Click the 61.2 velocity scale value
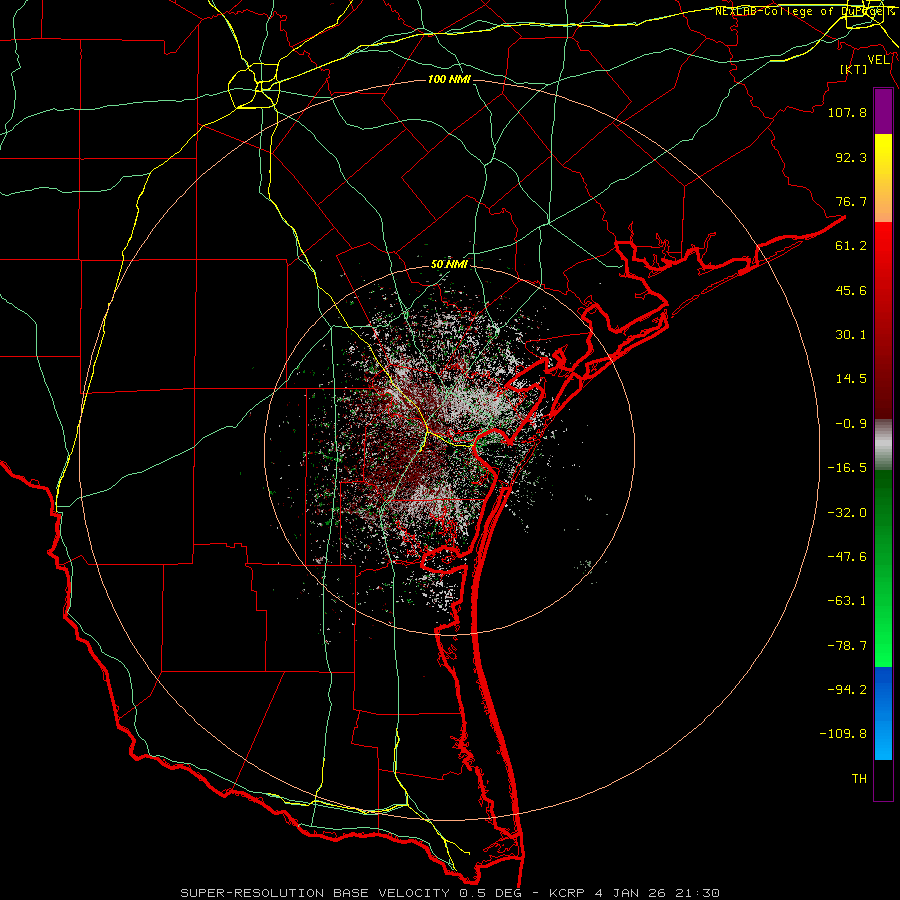 pyautogui.click(x=851, y=246)
